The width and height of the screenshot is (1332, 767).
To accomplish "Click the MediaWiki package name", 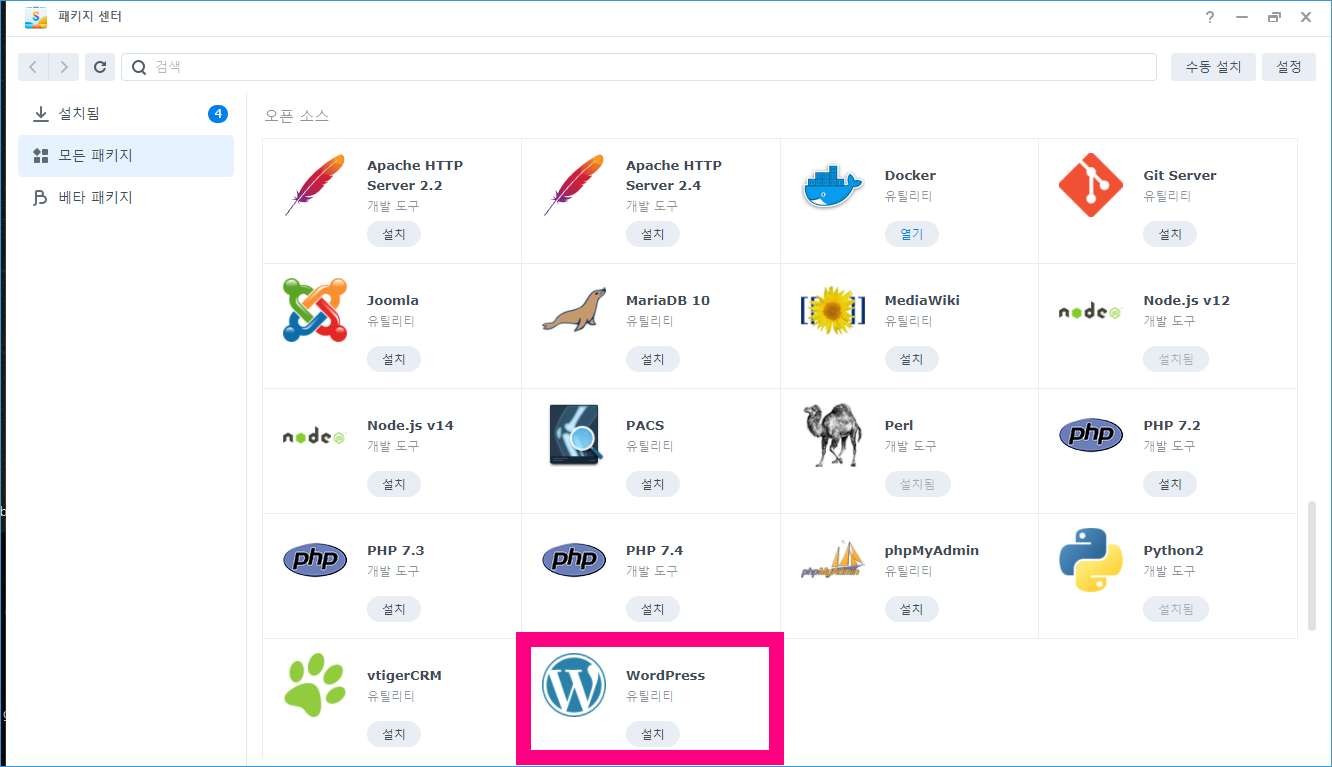I will [924, 300].
